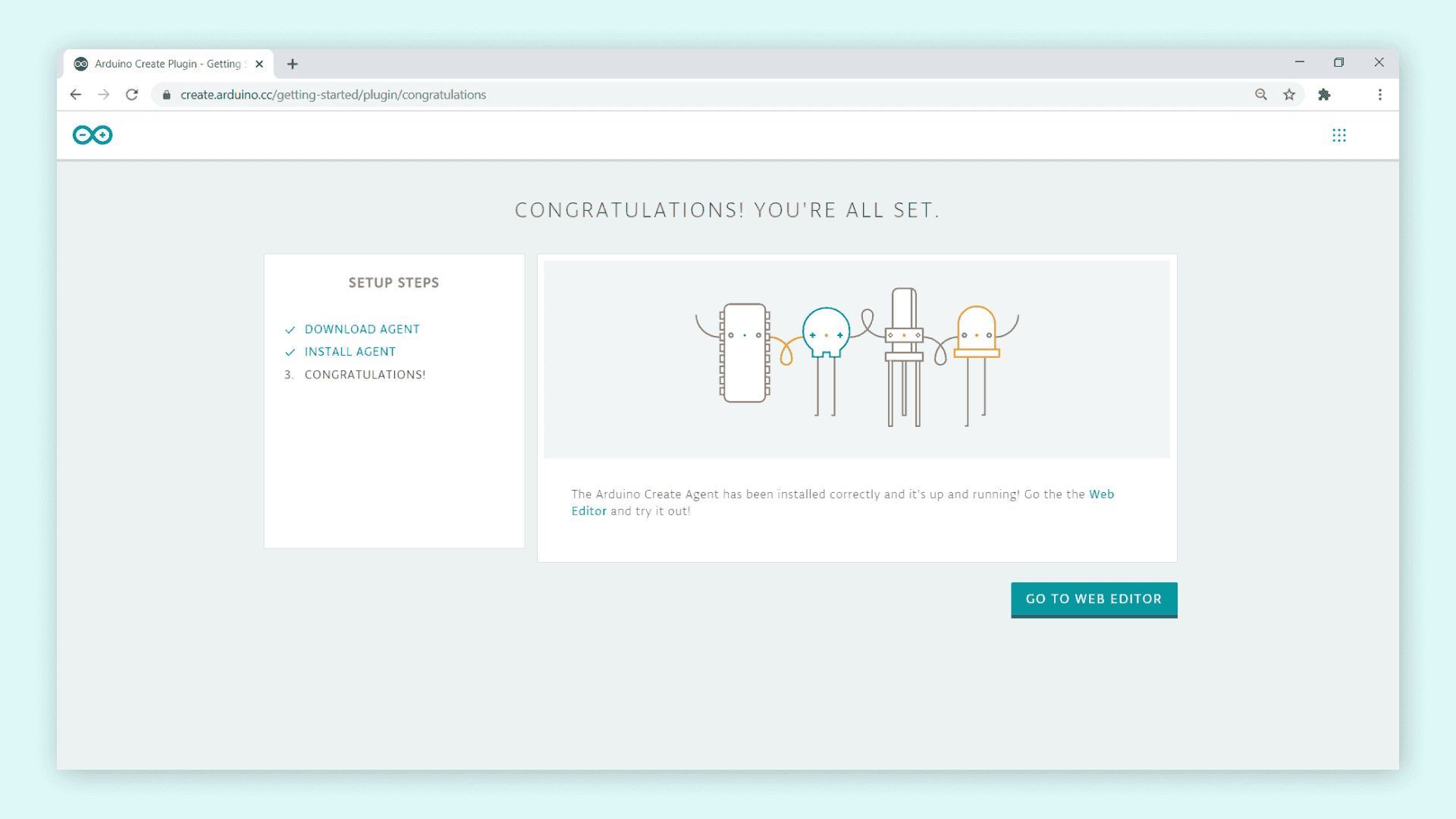The image size is (1456, 819).
Task: Bookmark this page with star icon
Action: pos(1289,95)
